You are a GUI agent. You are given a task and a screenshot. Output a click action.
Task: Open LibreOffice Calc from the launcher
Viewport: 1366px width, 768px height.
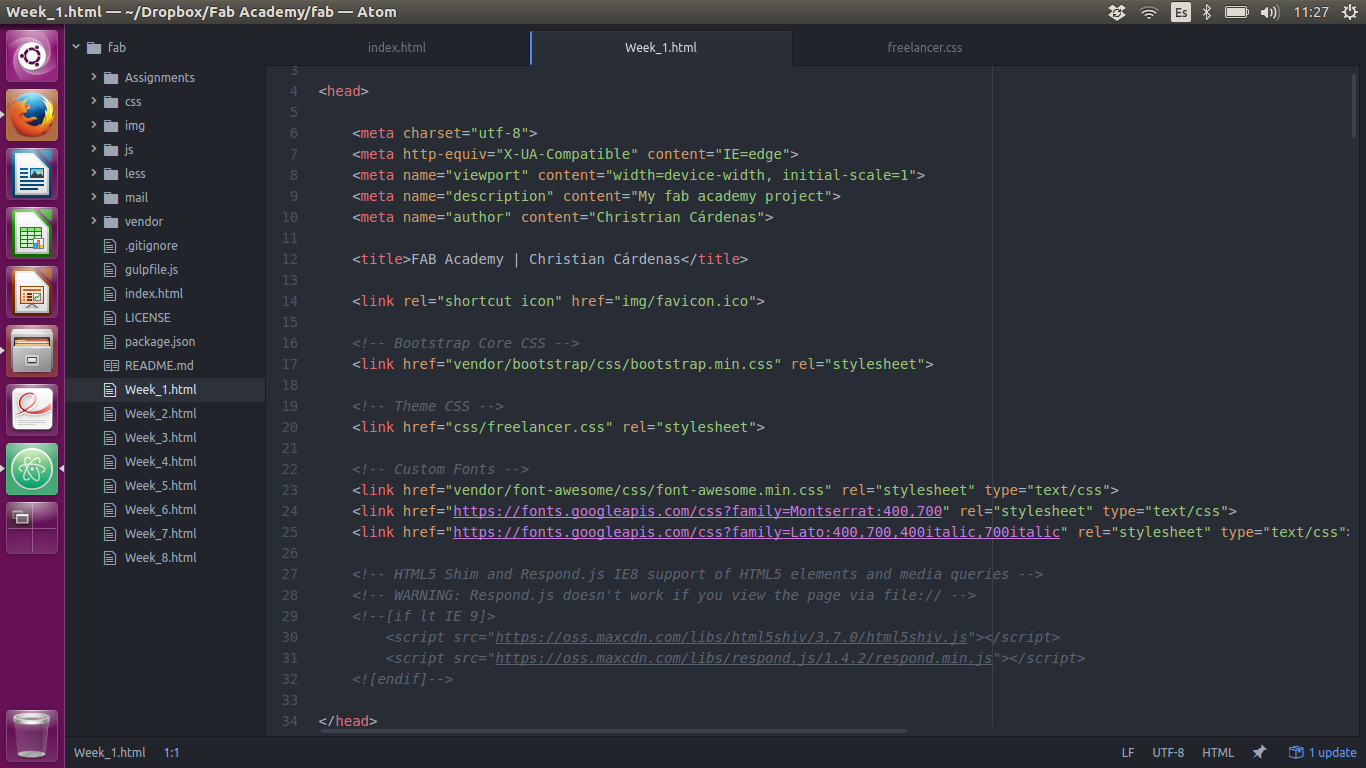point(32,234)
